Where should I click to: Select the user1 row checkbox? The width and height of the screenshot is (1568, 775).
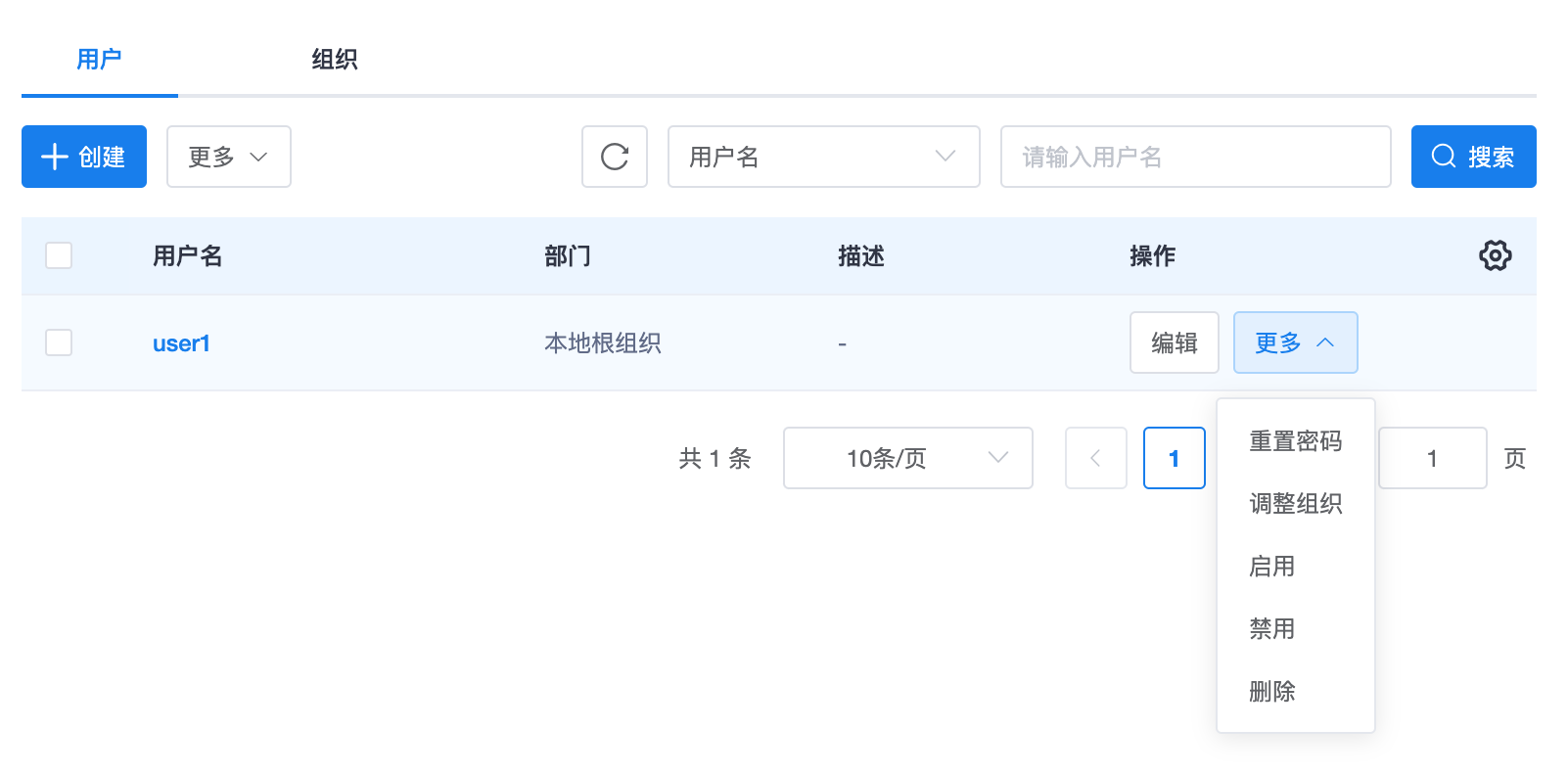click(x=59, y=342)
